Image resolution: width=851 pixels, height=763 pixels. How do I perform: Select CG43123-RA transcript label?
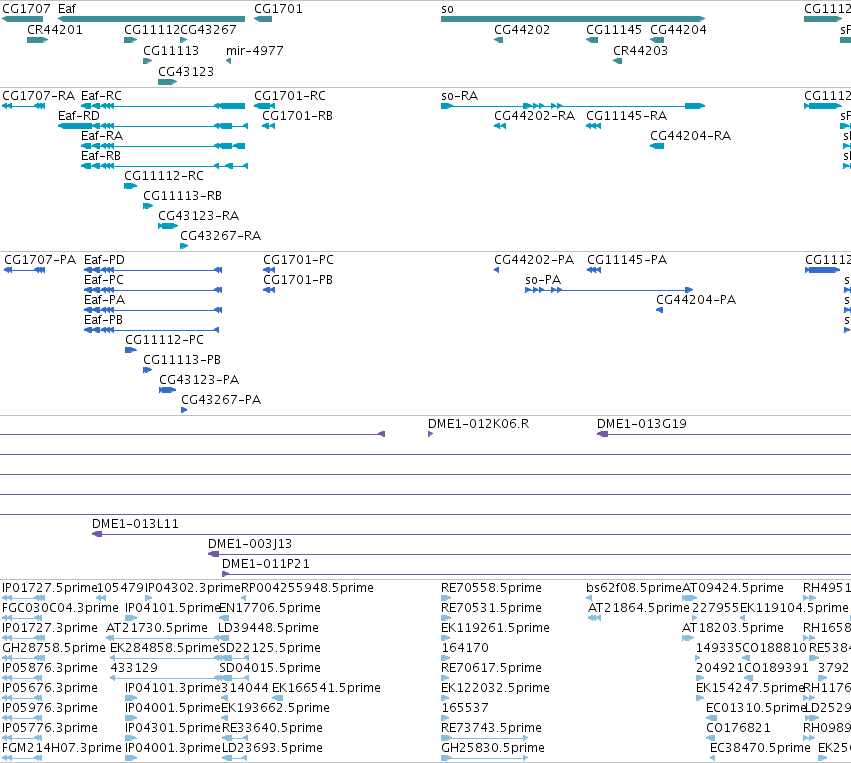(199, 215)
